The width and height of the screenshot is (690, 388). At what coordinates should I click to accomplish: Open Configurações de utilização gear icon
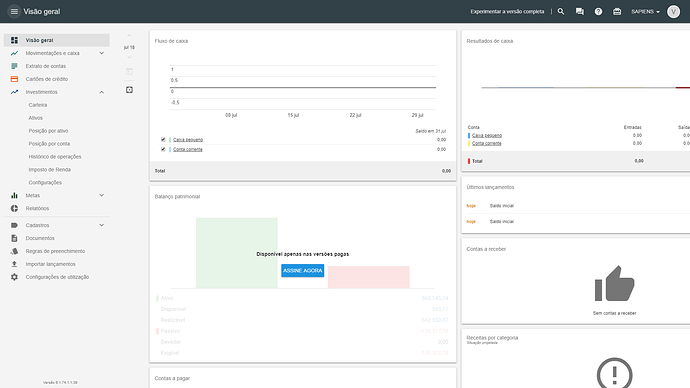click(x=14, y=277)
